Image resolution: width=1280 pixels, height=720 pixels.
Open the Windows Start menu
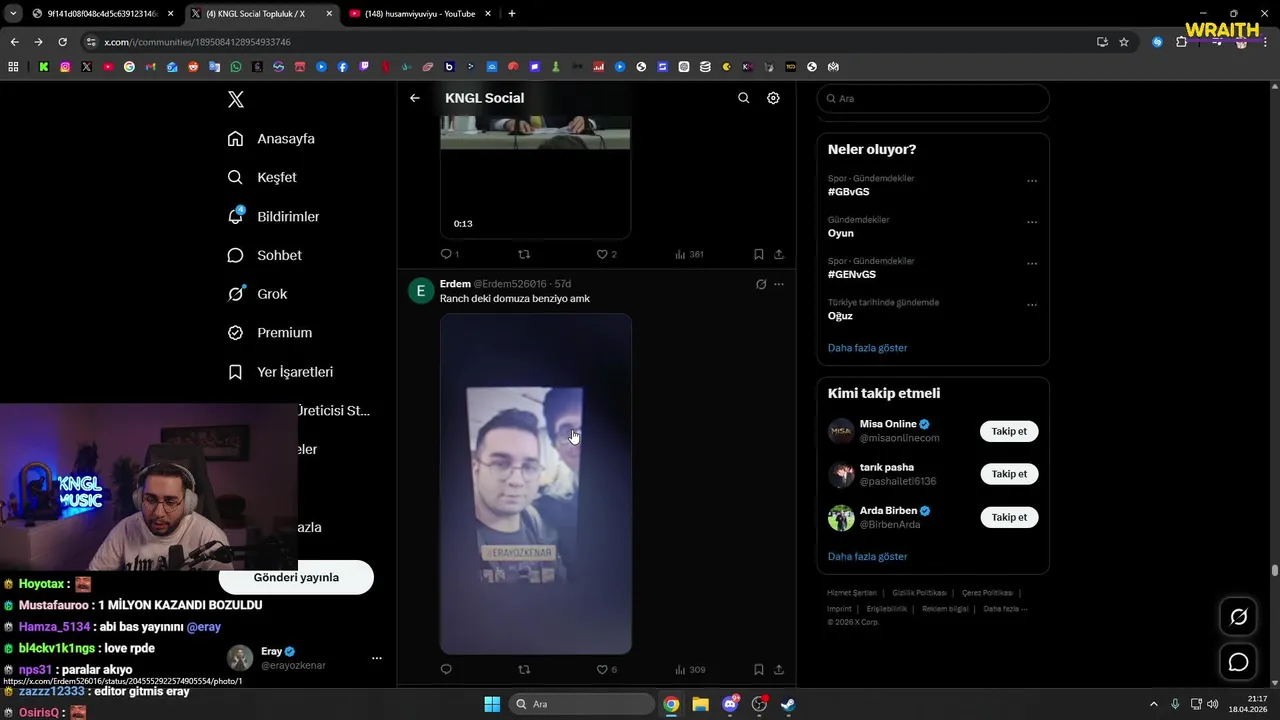coord(492,704)
